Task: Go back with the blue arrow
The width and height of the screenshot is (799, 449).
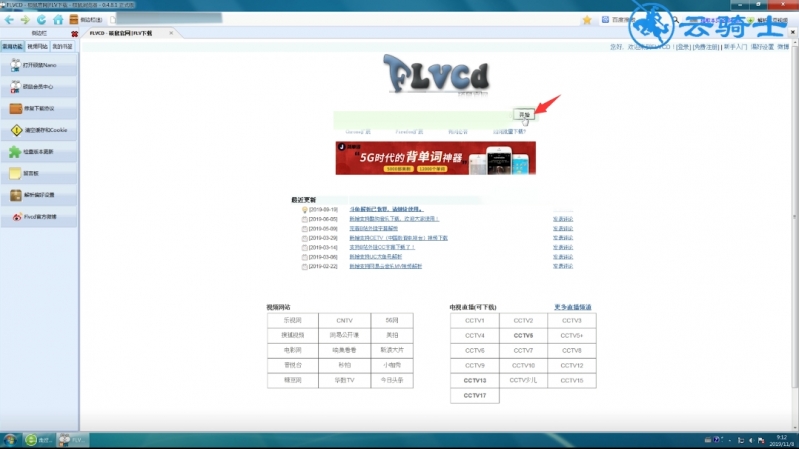Action: coord(9,19)
